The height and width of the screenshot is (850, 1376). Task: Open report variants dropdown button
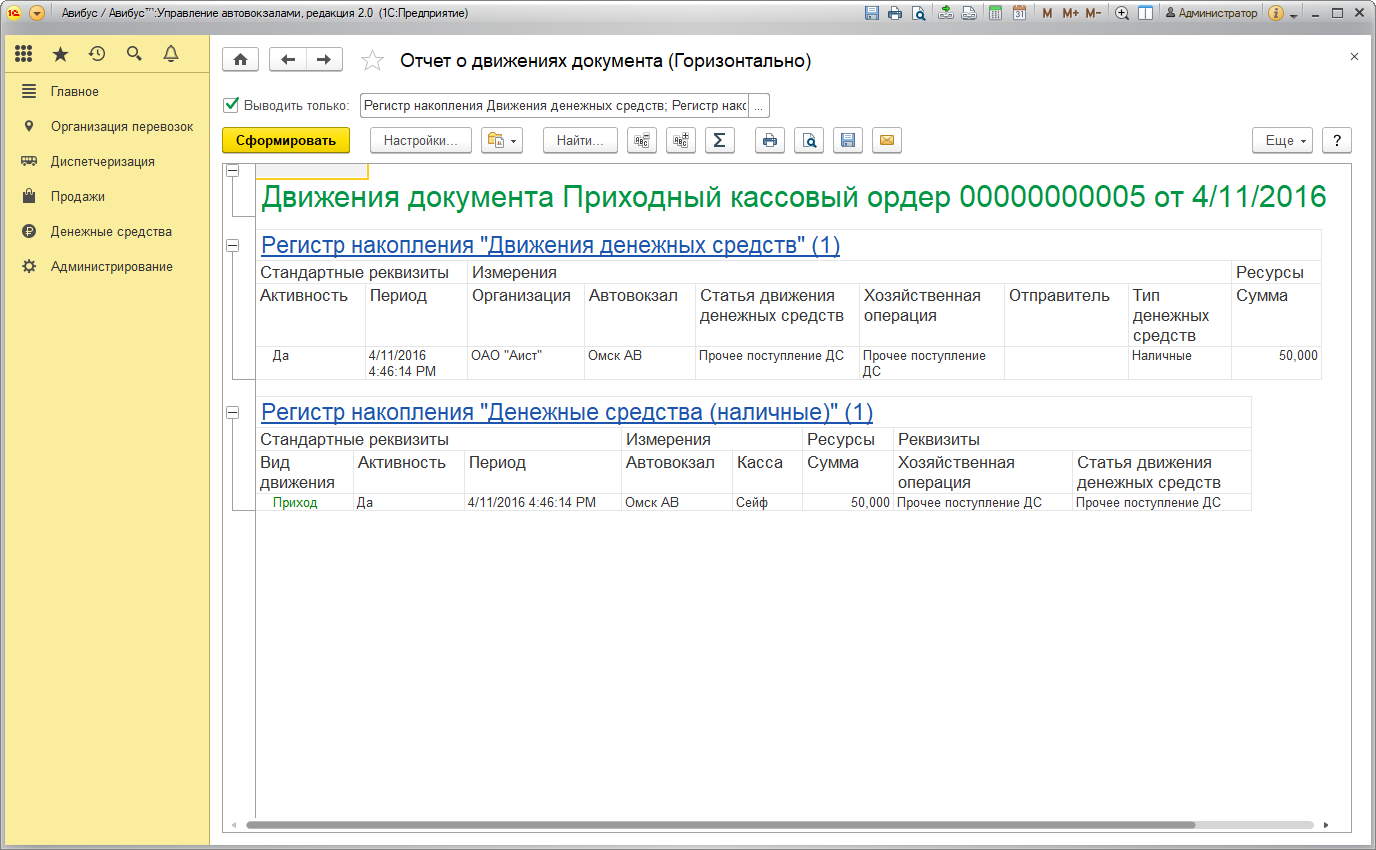pos(502,141)
